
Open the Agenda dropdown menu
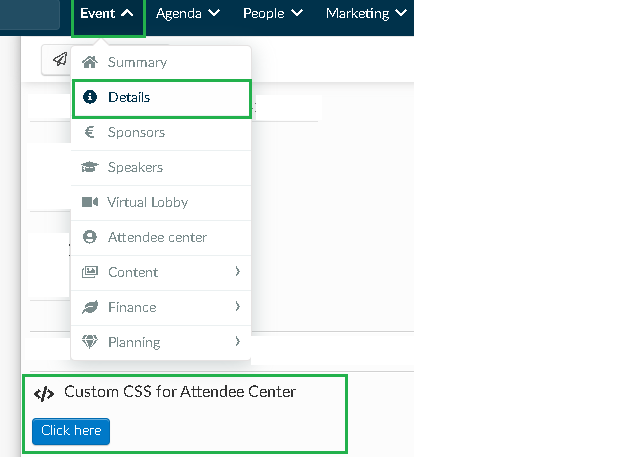[x=188, y=14]
